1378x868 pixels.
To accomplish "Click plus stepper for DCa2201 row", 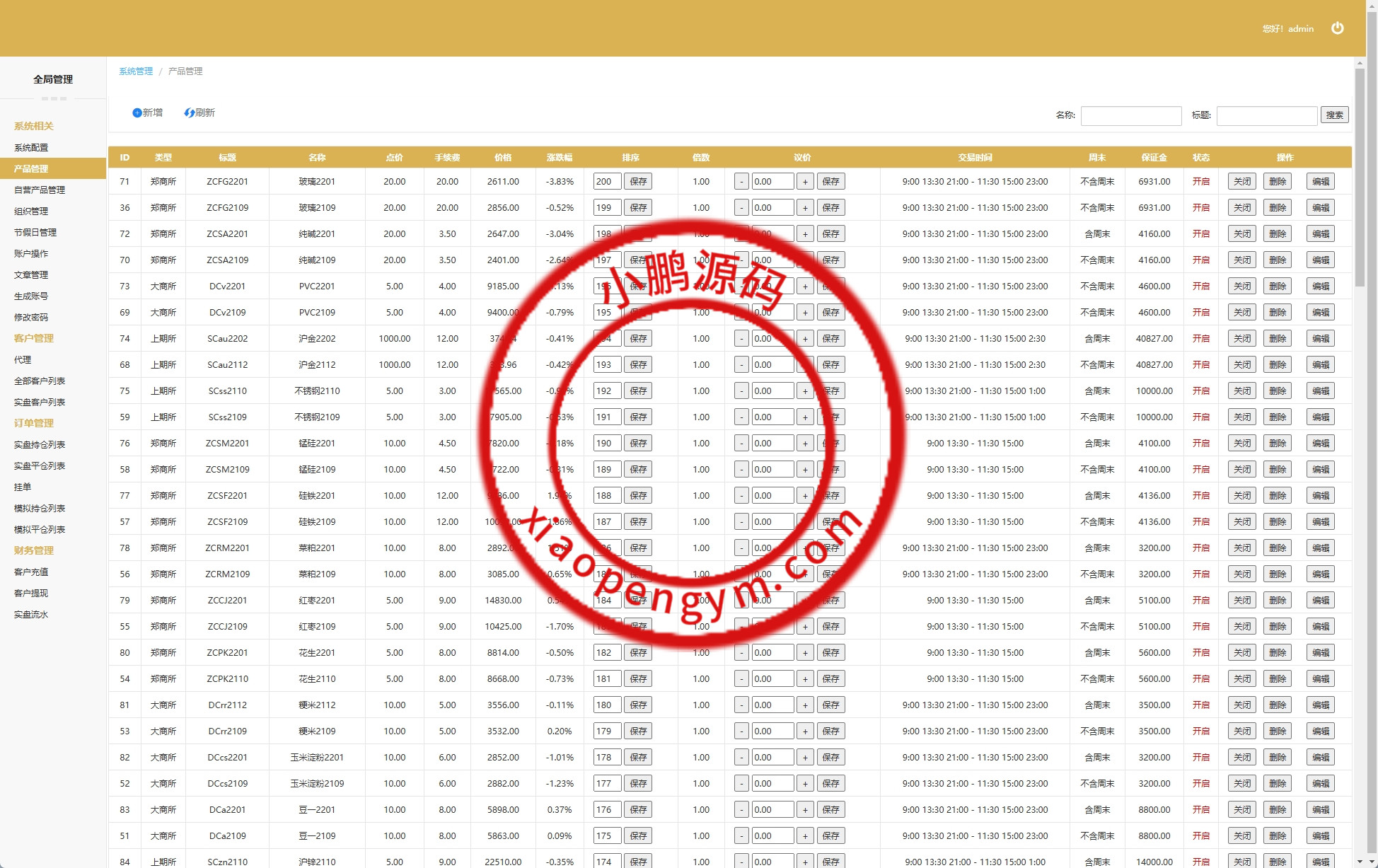I will 805,810.
